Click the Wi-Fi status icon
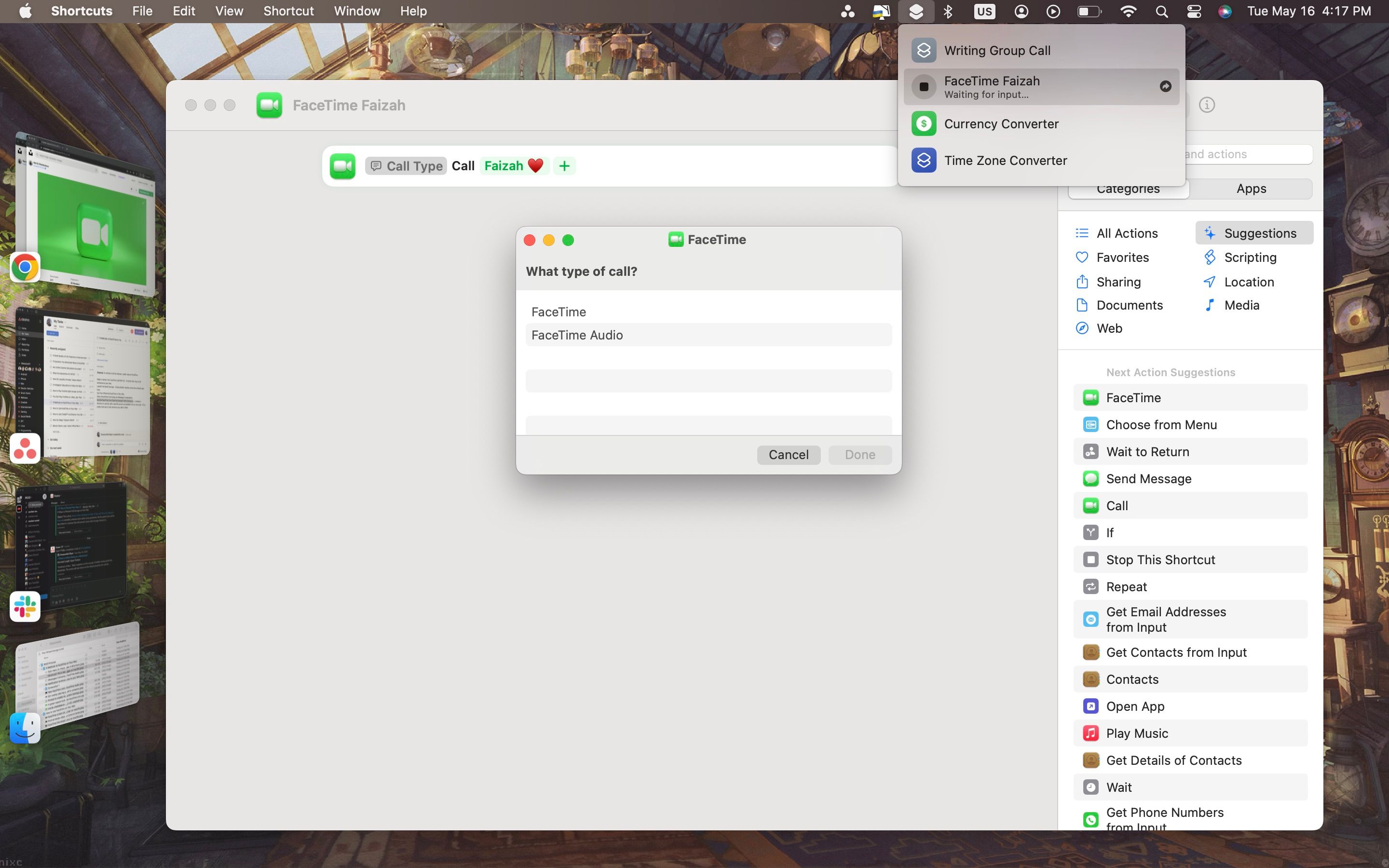This screenshot has height=868, width=1389. tap(1129, 12)
